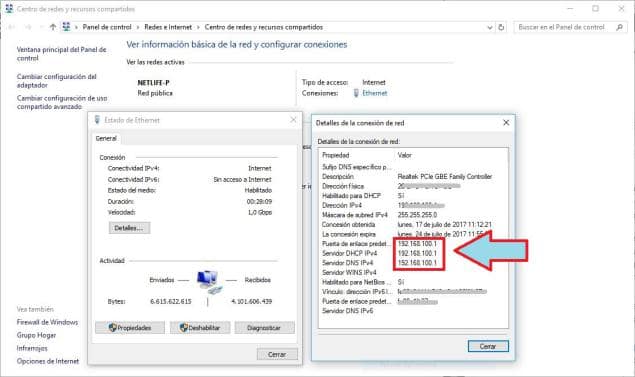635x377 pixels.
Task: Select the General tab in Estado de Ethernet
Action: (x=106, y=138)
